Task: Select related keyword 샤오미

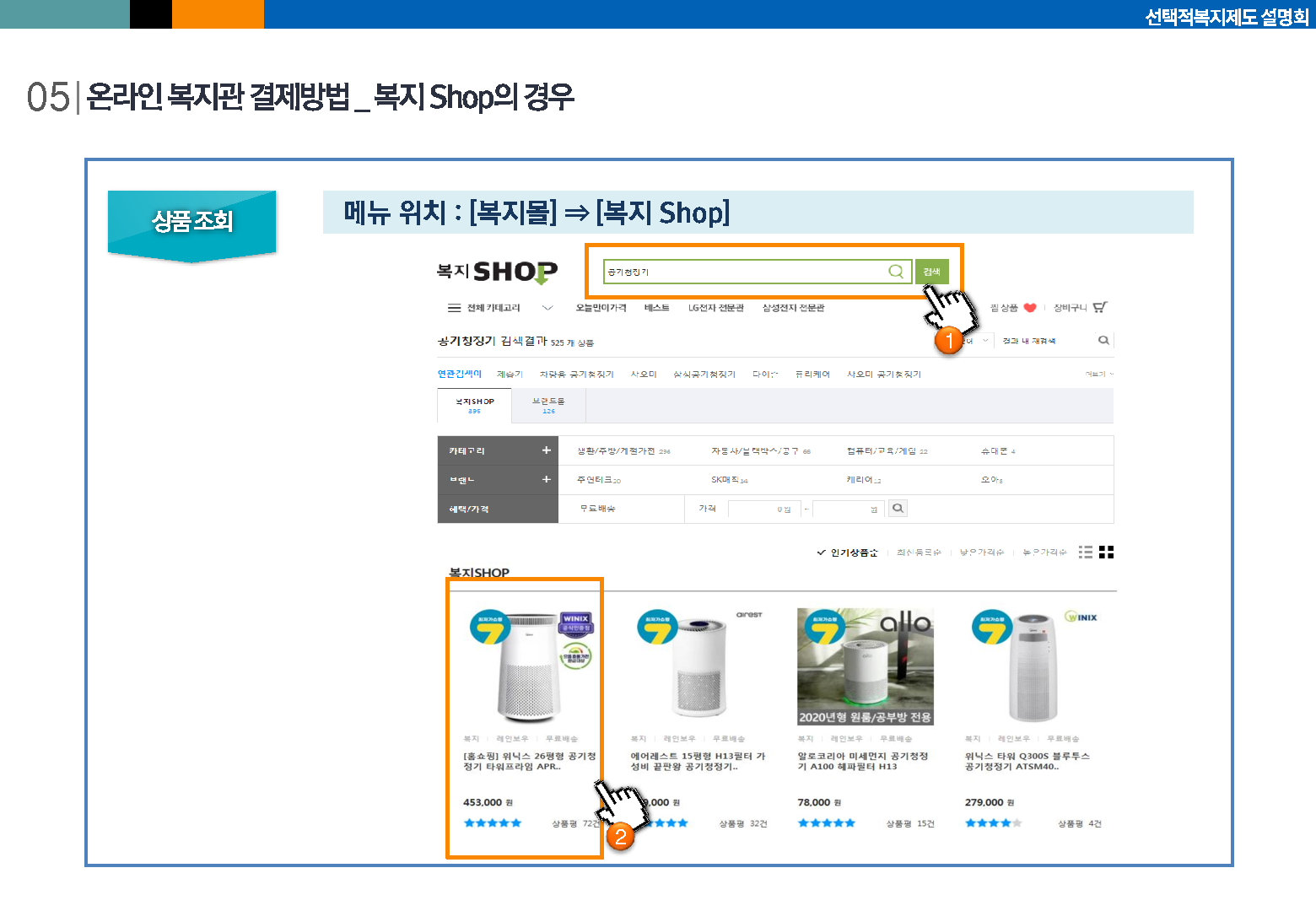Action: tap(644, 374)
